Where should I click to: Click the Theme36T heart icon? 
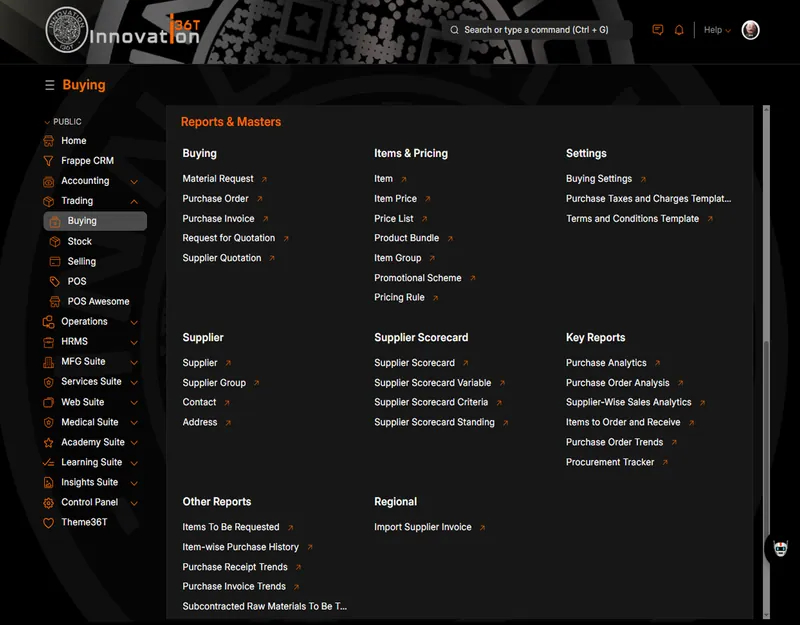click(48, 523)
